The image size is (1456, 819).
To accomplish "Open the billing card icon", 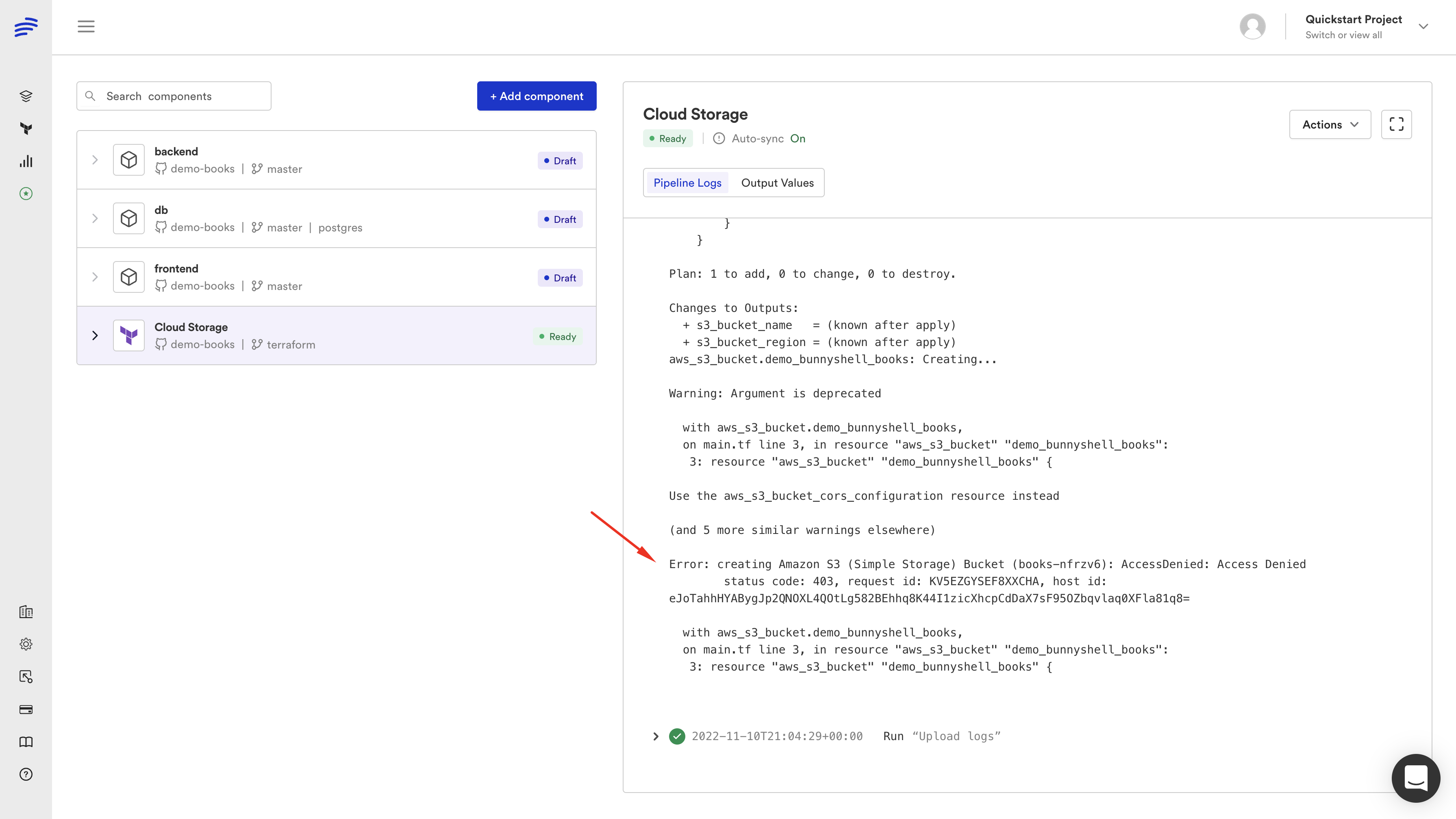I will [x=26, y=709].
